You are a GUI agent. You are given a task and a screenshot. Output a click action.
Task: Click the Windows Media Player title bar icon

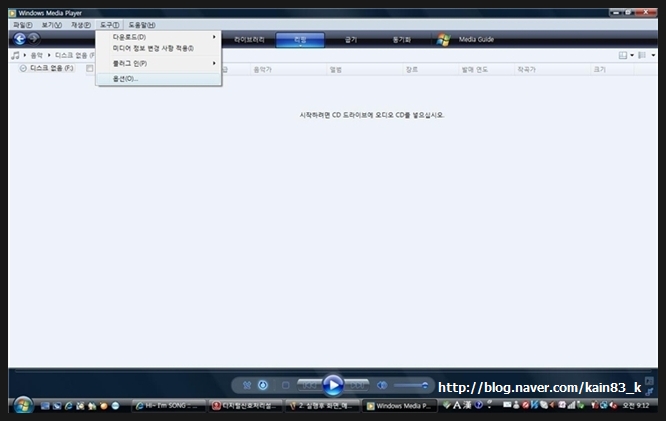pyautogui.click(x=13, y=13)
